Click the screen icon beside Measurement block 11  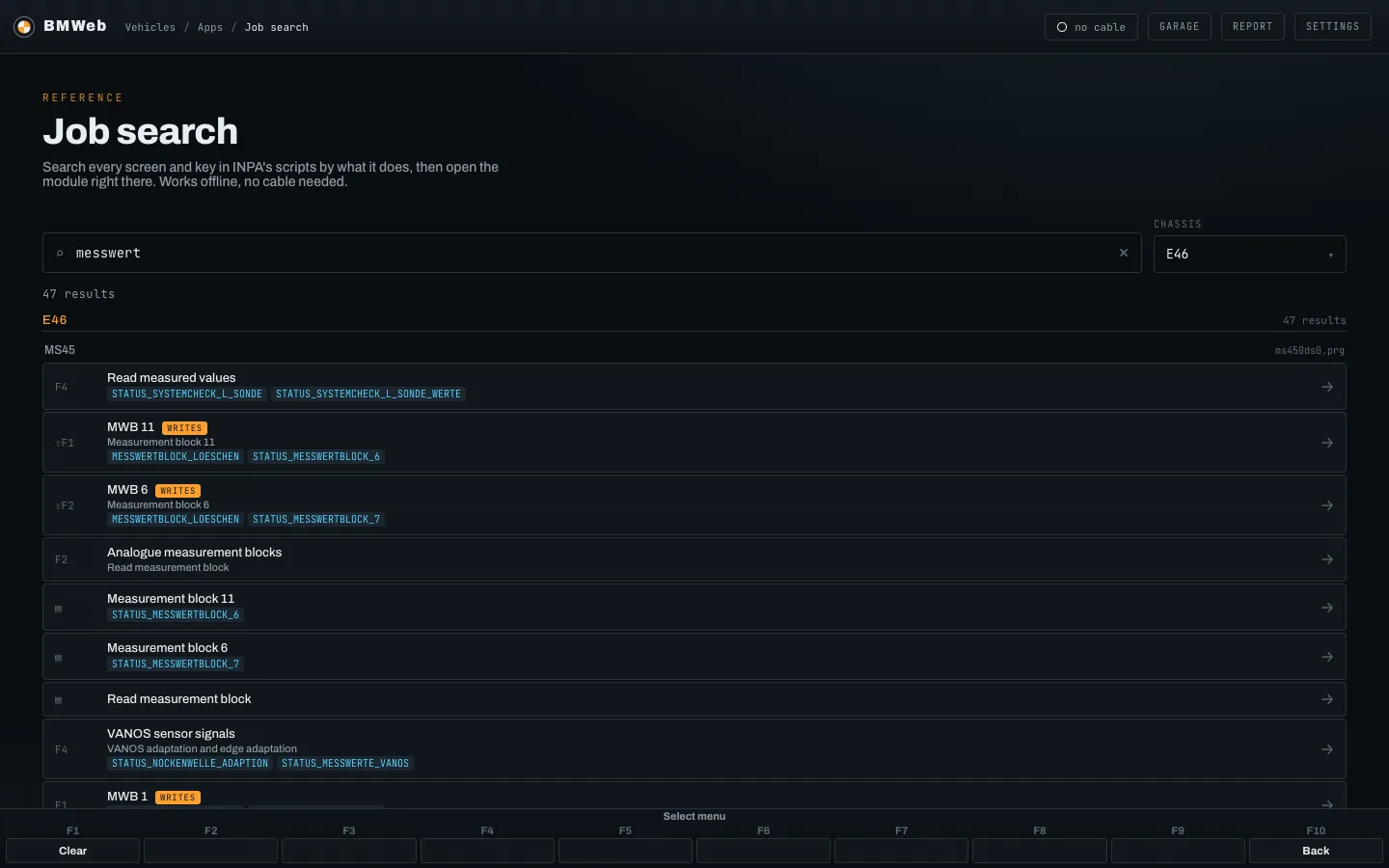coord(59,609)
